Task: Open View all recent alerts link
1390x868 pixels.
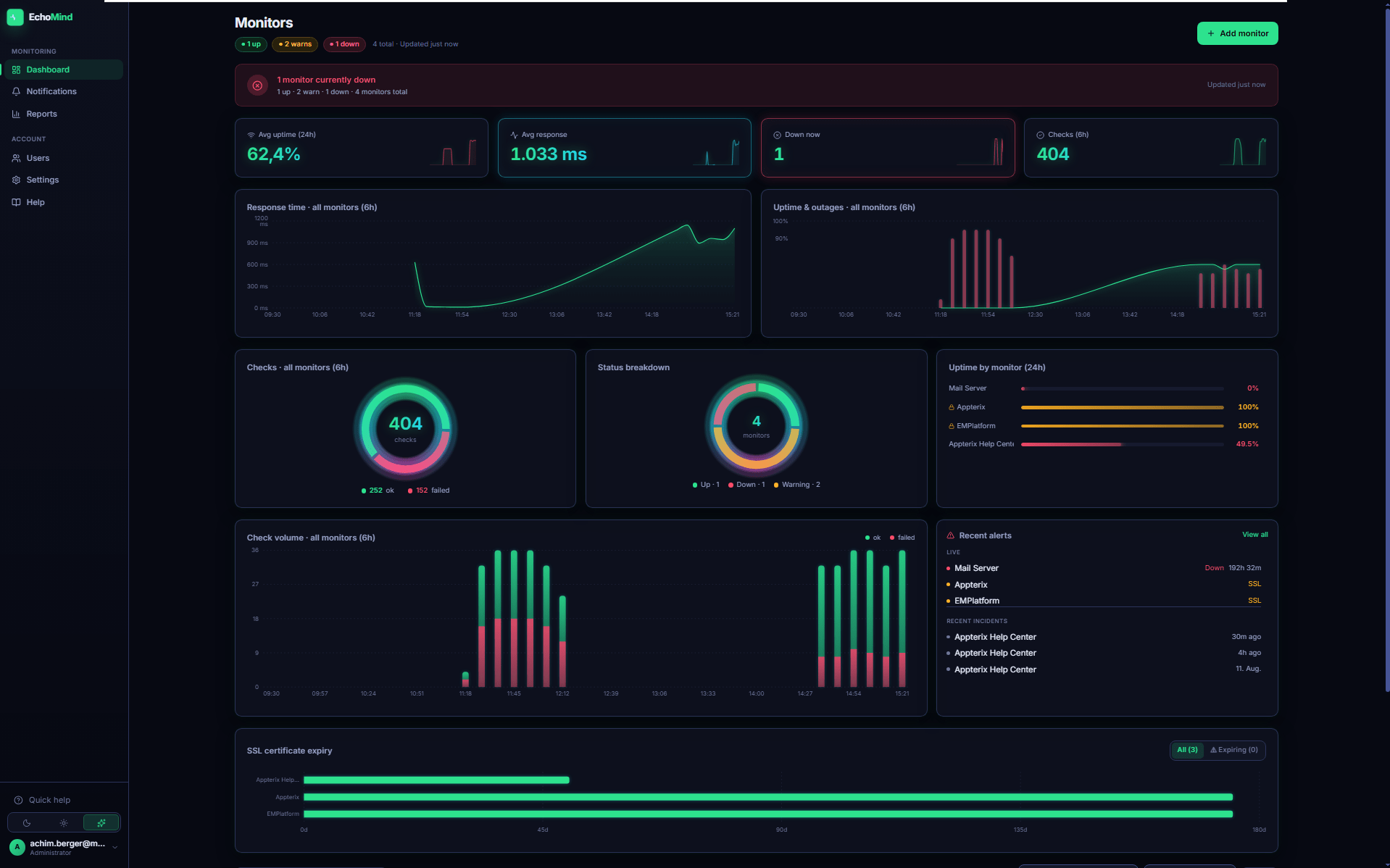Action: [1254, 535]
